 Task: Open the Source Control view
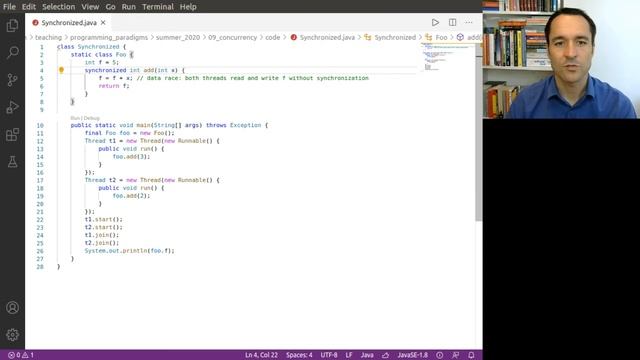coord(12,80)
